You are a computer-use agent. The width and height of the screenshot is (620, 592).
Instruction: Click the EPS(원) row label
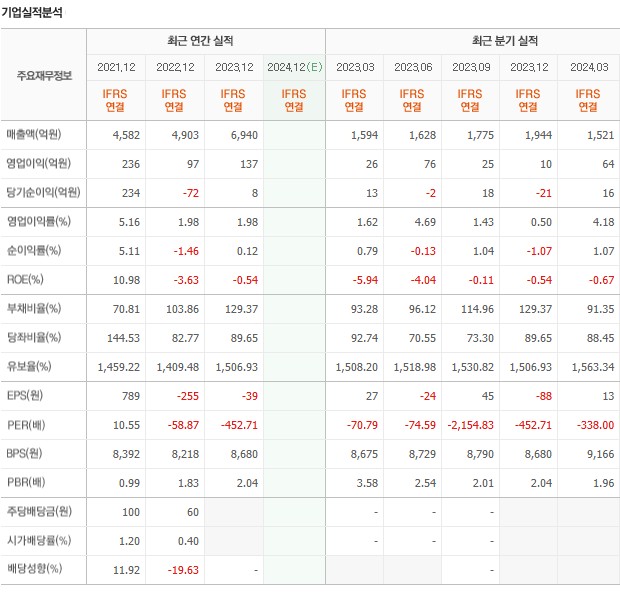[25, 395]
